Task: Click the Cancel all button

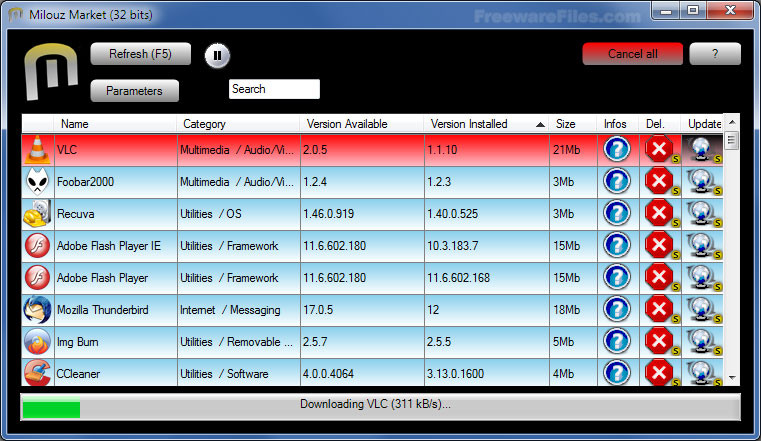Action: click(632, 54)
